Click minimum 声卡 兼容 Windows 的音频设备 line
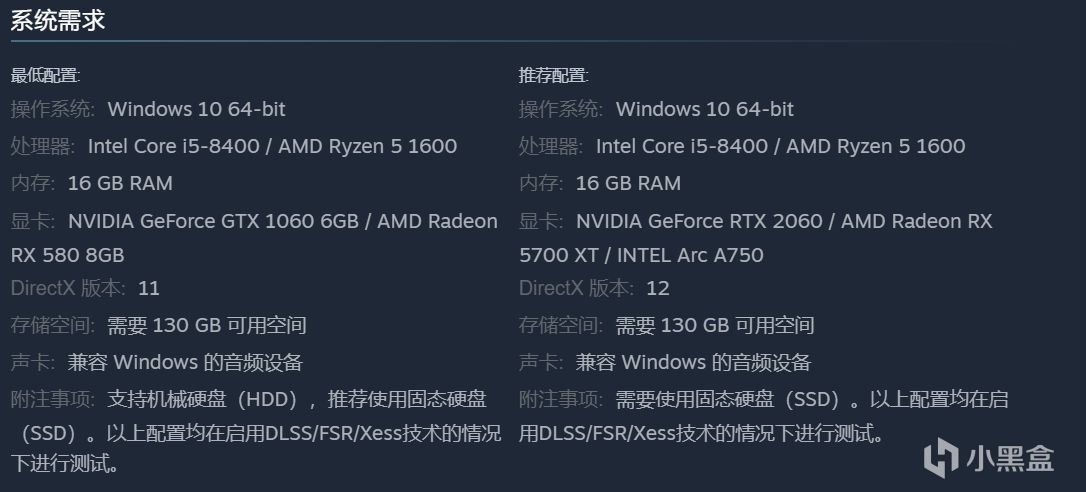Viewport: 1086px width, 492px height. click(x=157, y=362)
